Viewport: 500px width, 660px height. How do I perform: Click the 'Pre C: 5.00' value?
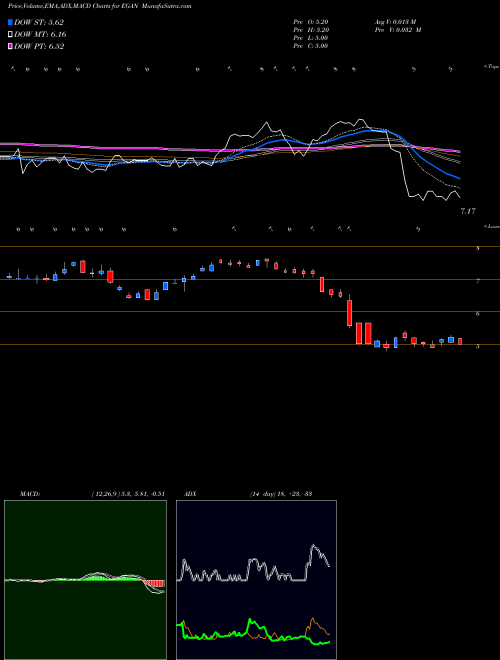pos(311,46)
